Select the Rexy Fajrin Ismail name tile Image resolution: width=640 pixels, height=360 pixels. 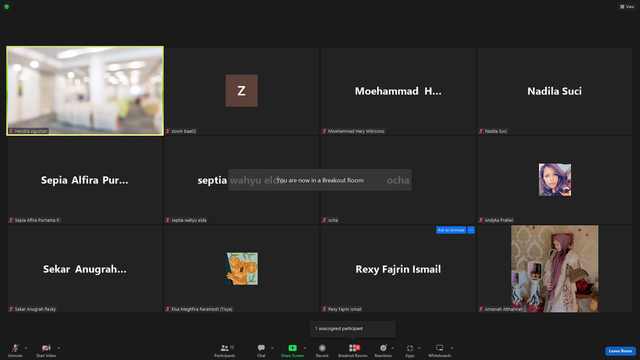[398, 269]
